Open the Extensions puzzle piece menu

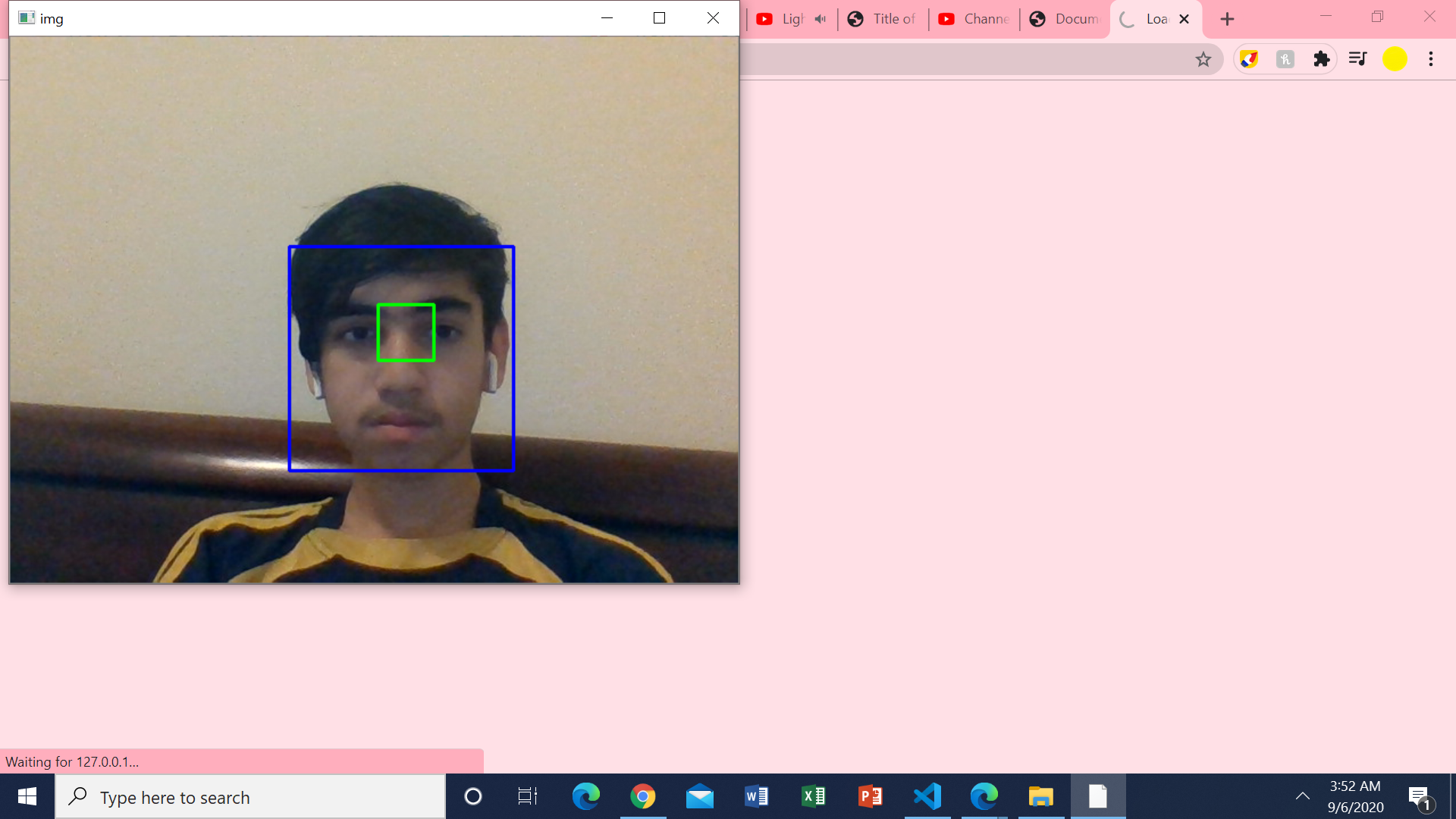[1322, 59]
